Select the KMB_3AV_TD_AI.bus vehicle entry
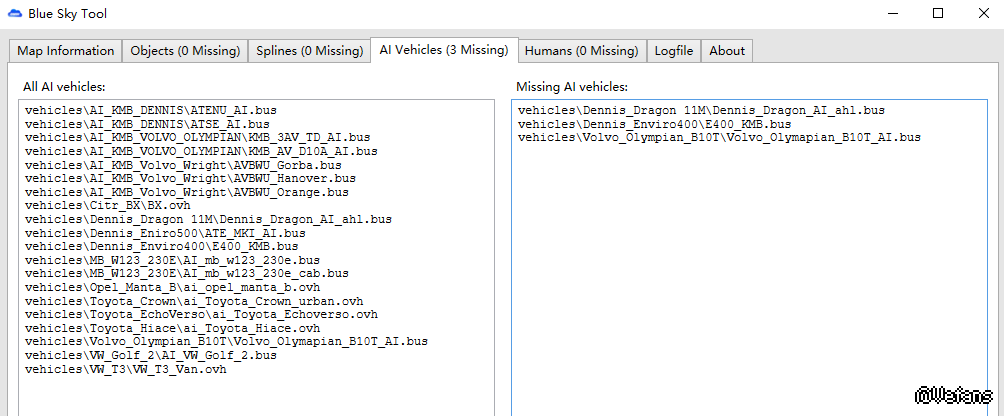 [x=198, y=137]
